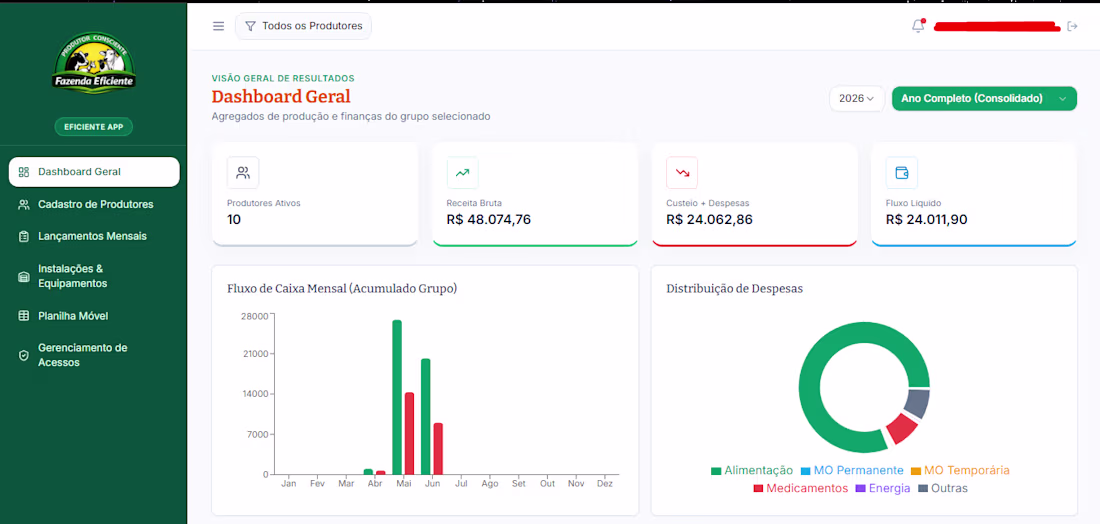Click the Gerenciamento de Acessos shield icon
1100x524 pixels.
(x=24, y=356)
